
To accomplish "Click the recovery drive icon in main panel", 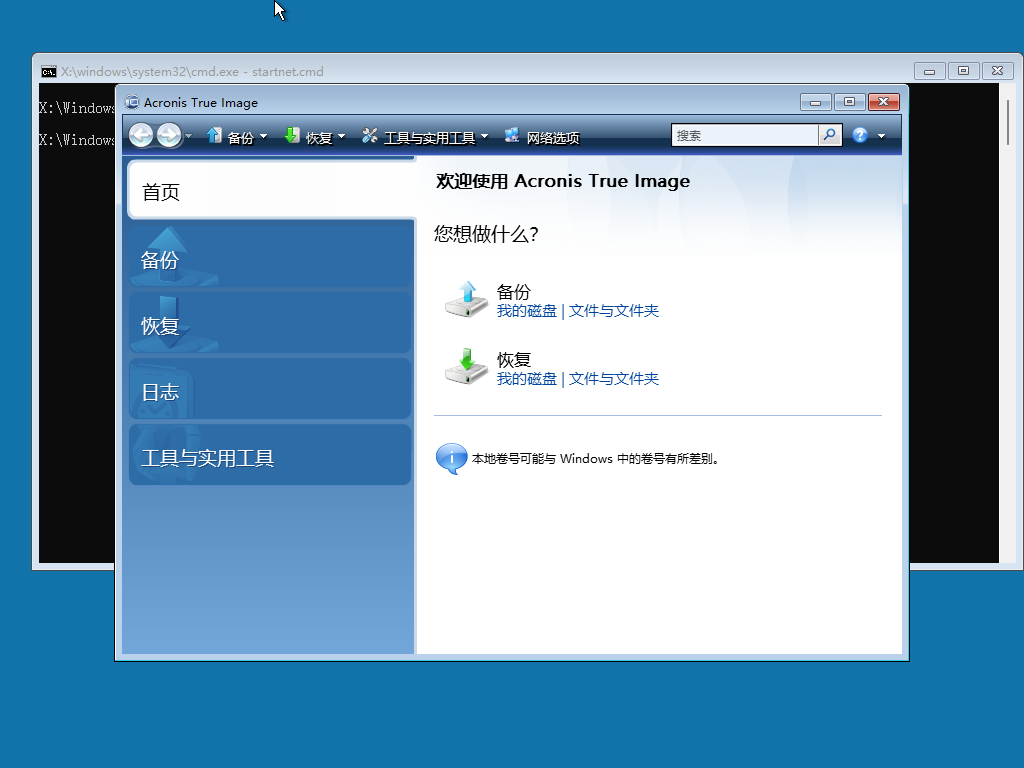I will 466,367.
